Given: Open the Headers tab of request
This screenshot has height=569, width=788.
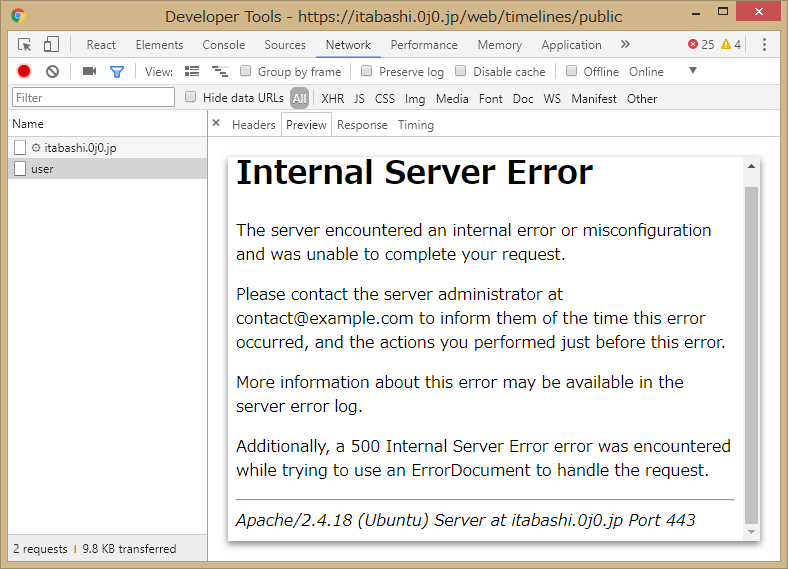Looking at the screenshot, I should (253, 125).
